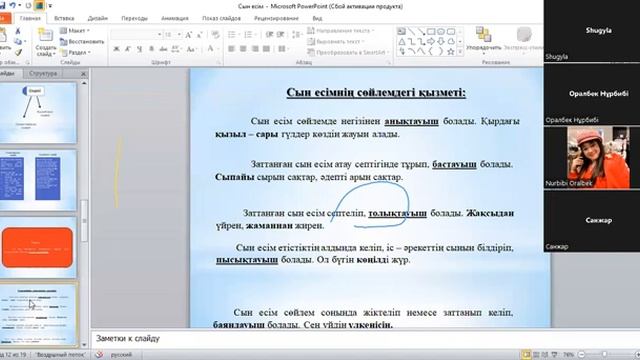640x360 pixels.
Task: Select the triangle shape in gallery
Action: (402, 42)
